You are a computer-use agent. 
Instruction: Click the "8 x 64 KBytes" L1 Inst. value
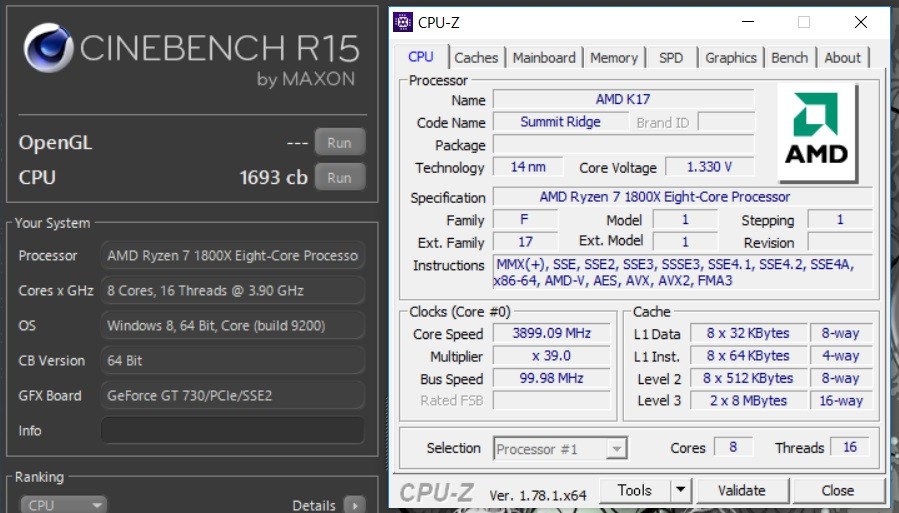pyautogui.click(x=748, y=355)
